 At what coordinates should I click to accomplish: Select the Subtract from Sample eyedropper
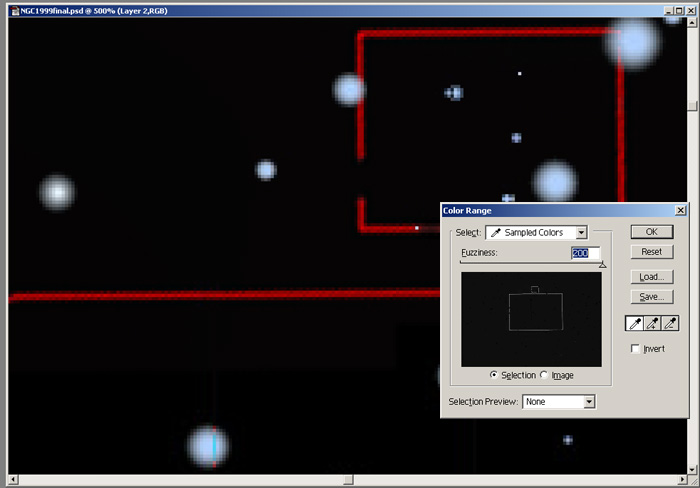pyautogui.click(x=670, y=323)
